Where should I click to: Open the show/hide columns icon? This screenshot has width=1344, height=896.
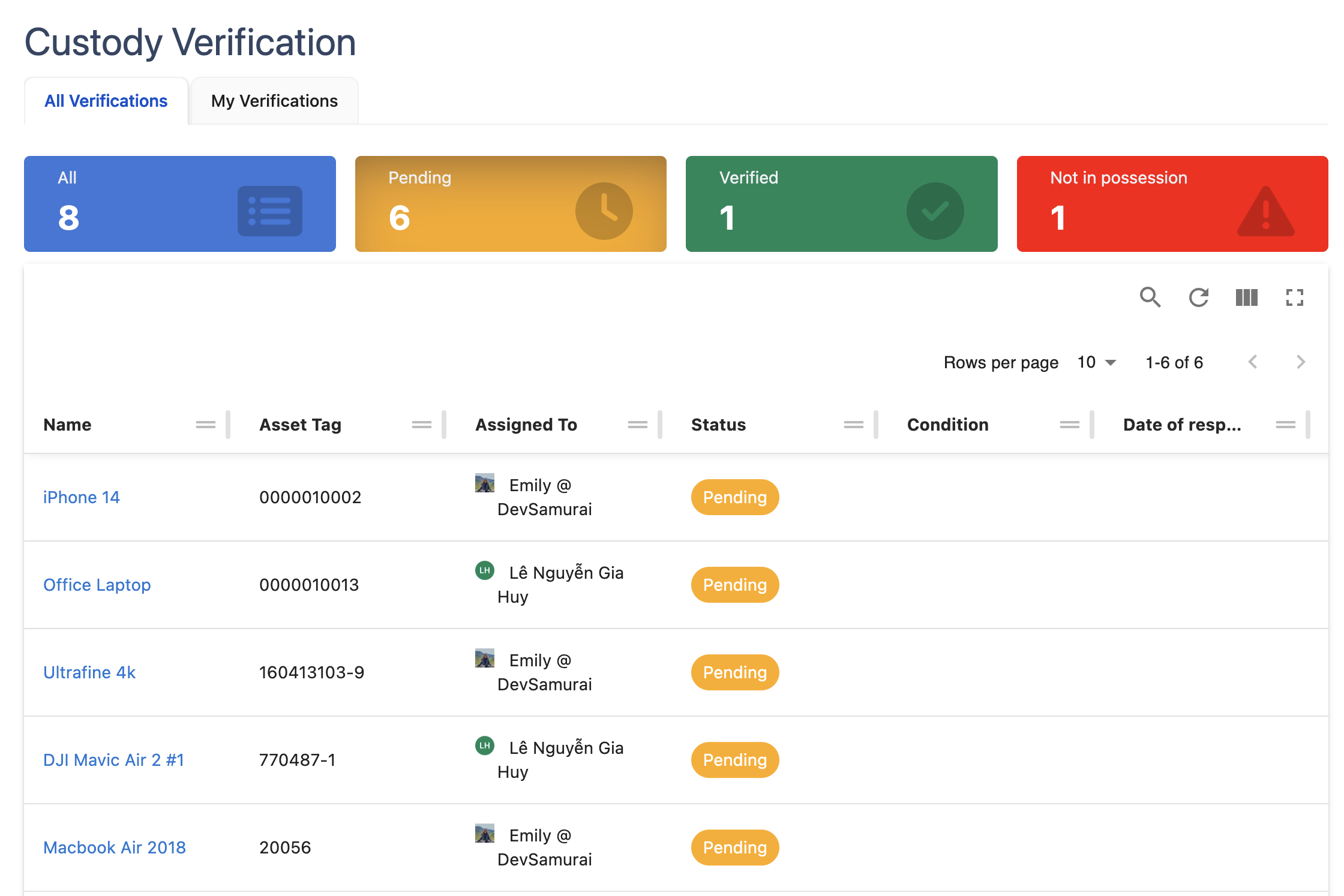[x=1246, y=297]
